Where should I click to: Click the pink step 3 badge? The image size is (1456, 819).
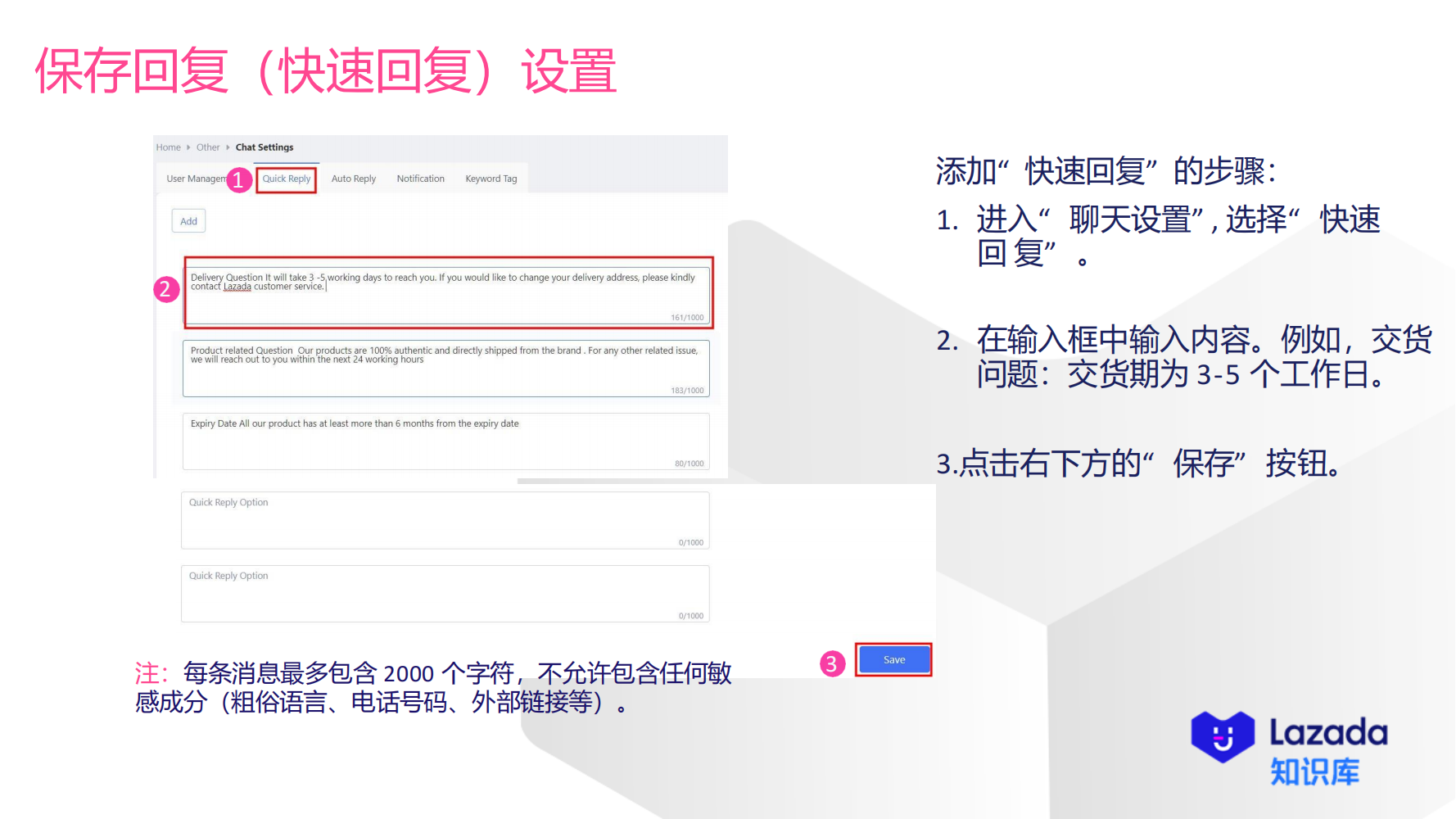pyautogui.click(x=832, y=663)
